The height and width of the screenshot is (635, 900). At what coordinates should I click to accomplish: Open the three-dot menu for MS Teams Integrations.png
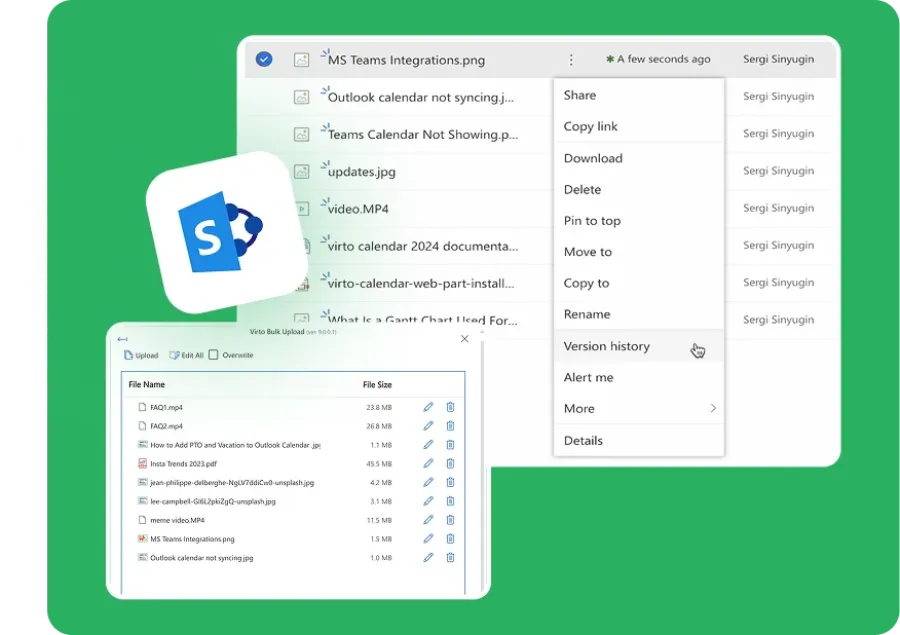click(x=571, y=60)
